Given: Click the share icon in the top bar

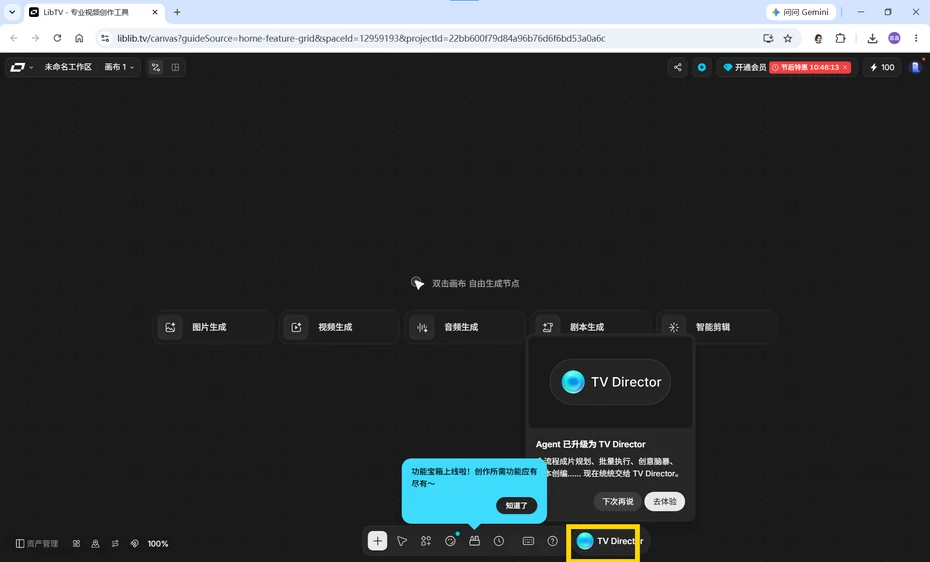Looking at the screenshot, I should click(677, 67).
